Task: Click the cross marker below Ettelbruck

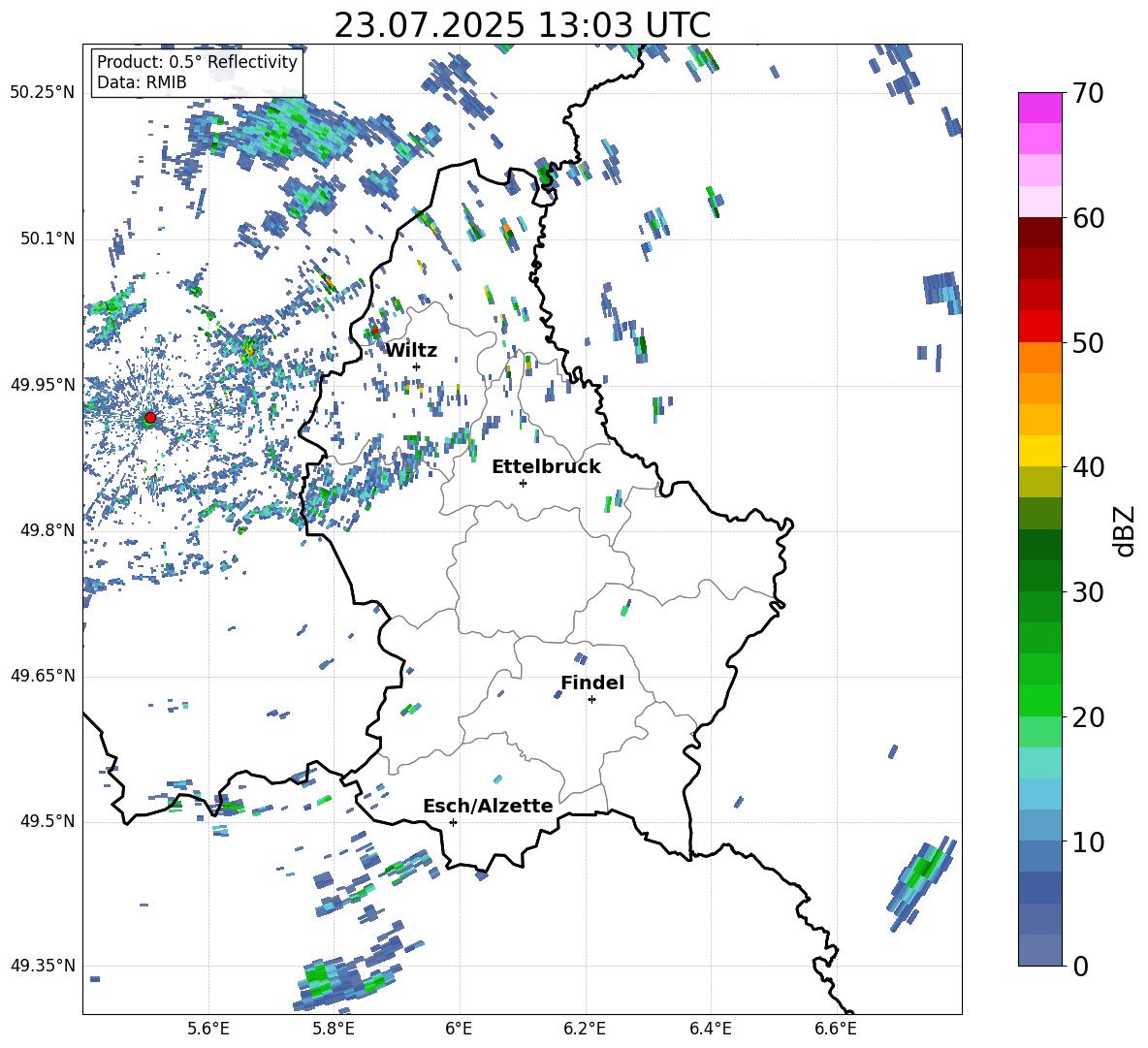Action: tap(523, 483)
